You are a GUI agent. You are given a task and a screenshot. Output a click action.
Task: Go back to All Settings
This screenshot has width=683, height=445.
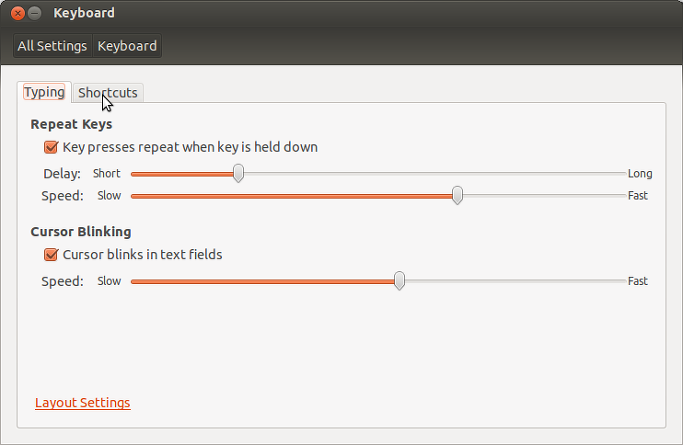pyautogui.click(x=52, y=46)
